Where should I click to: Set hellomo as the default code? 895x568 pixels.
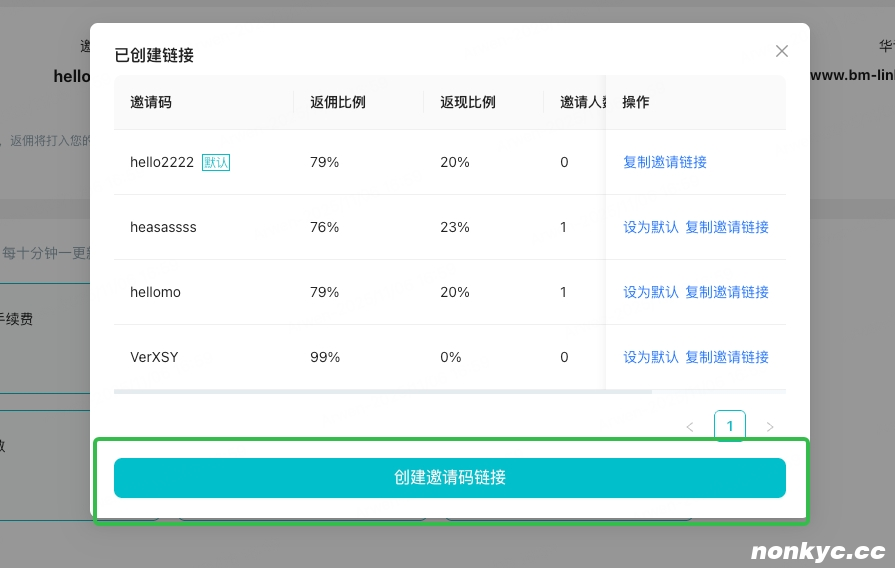point(650,292)
